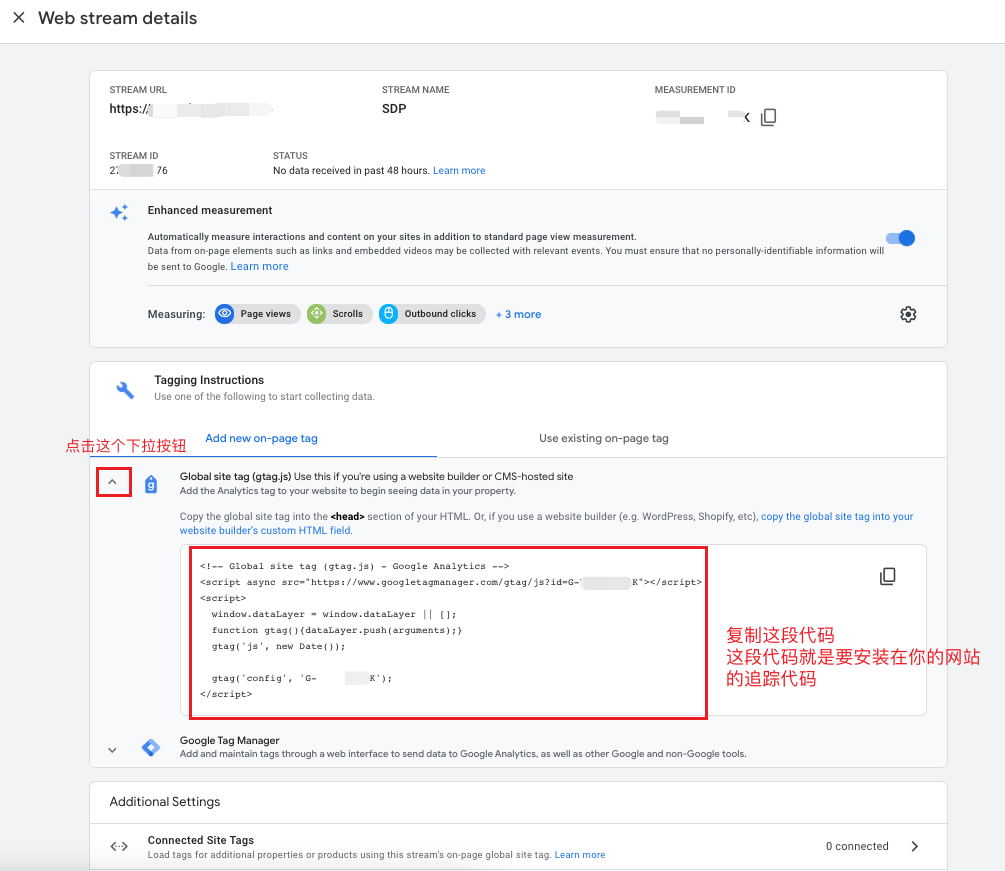
Task: Click the Global site tag gtag icon
Action: [x=151, y=484]
